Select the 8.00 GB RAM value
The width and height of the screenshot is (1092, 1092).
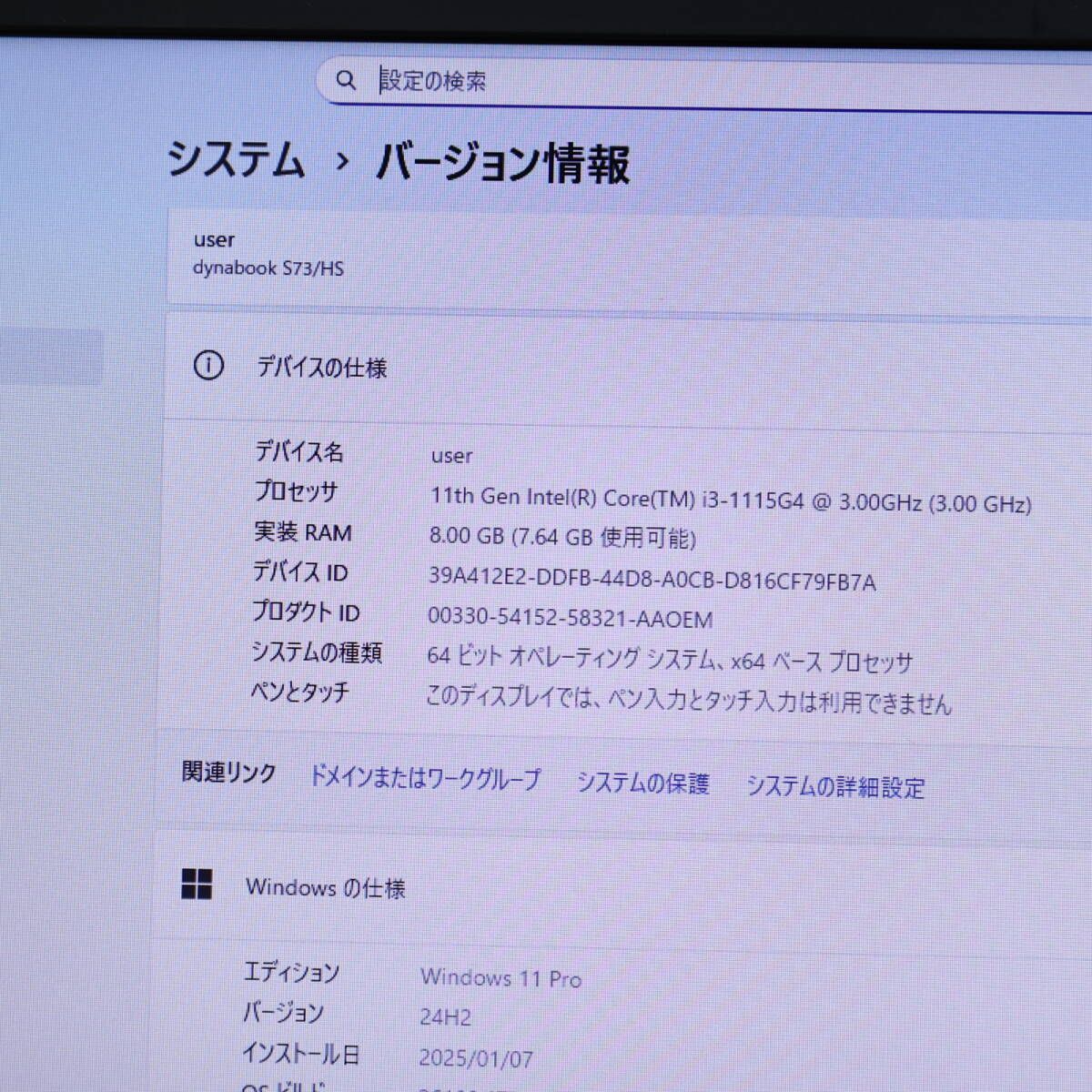click(562, 537)
